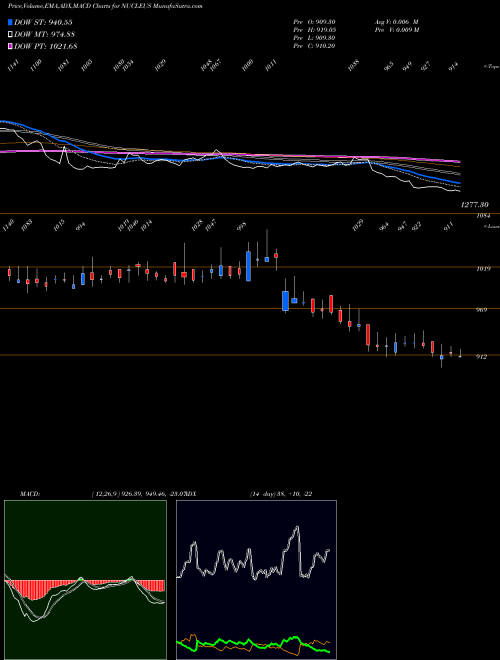Screen dimensions: 500x660
Task: Click the chart title mentioning NUCLEUS
Action: tap(105, 6)
